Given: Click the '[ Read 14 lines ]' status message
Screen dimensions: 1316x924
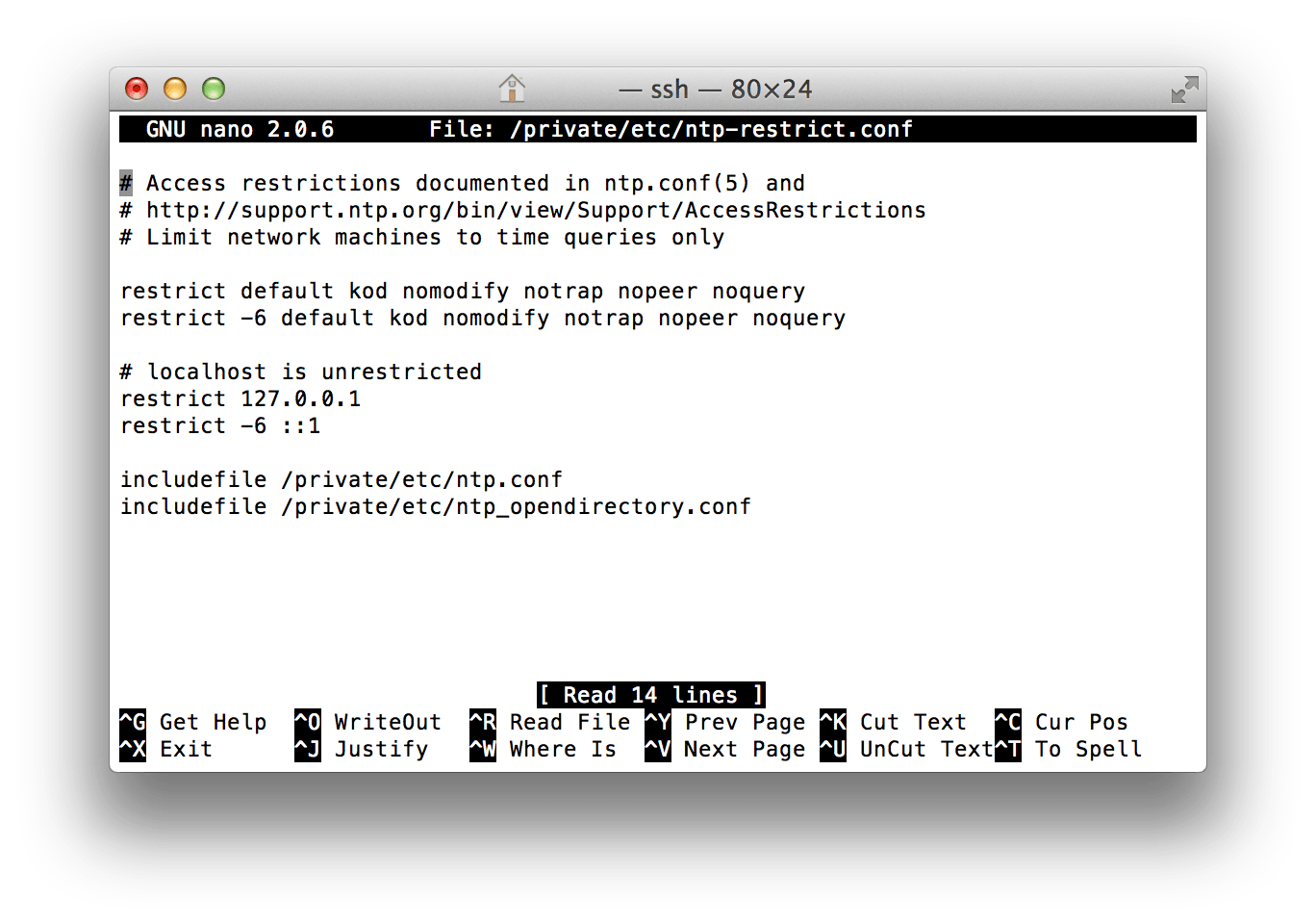Looking at the screenshot, I should (651, 695).
